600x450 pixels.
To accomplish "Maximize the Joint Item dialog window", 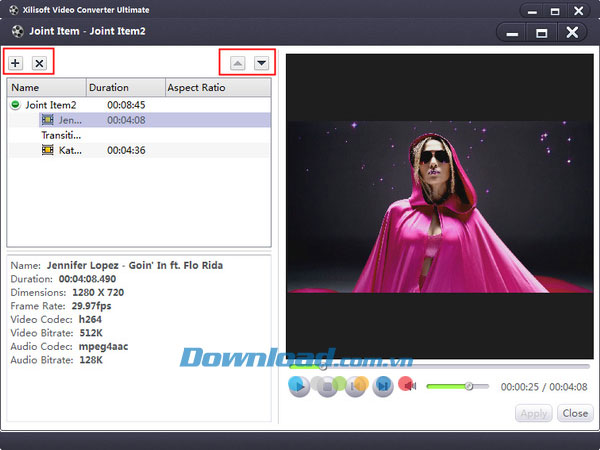I will point(541,33).
